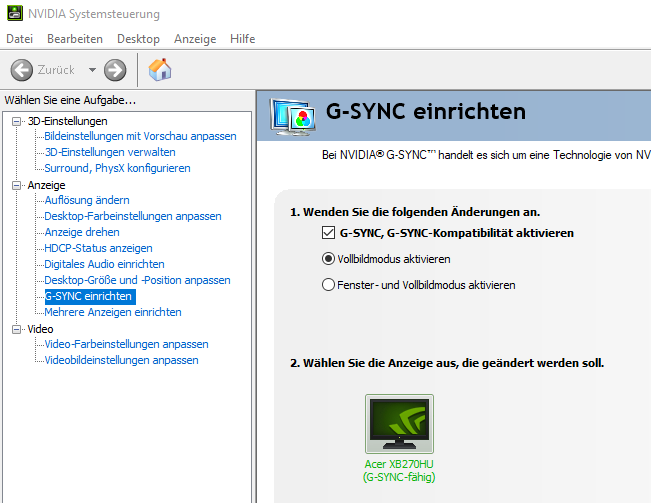
Task: Open Desktop-Größe und -Position anpassen
Action: 137,280
